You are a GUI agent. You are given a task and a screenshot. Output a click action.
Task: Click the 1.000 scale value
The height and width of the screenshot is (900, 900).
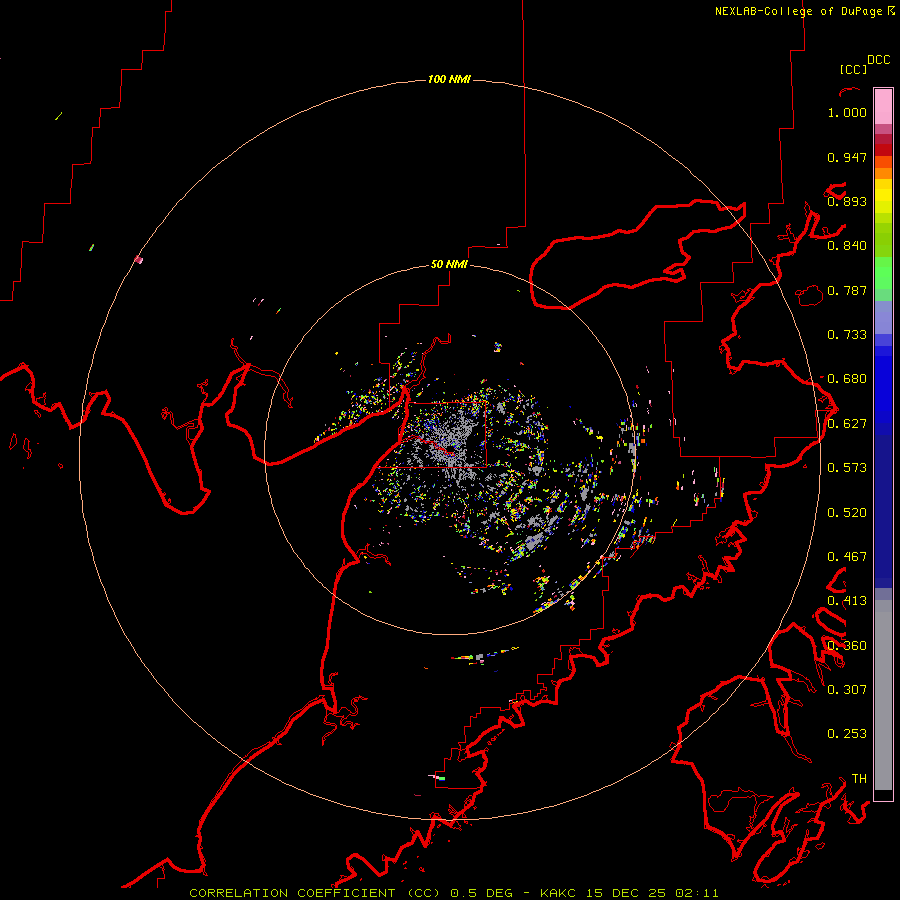(x=847, y=112)
